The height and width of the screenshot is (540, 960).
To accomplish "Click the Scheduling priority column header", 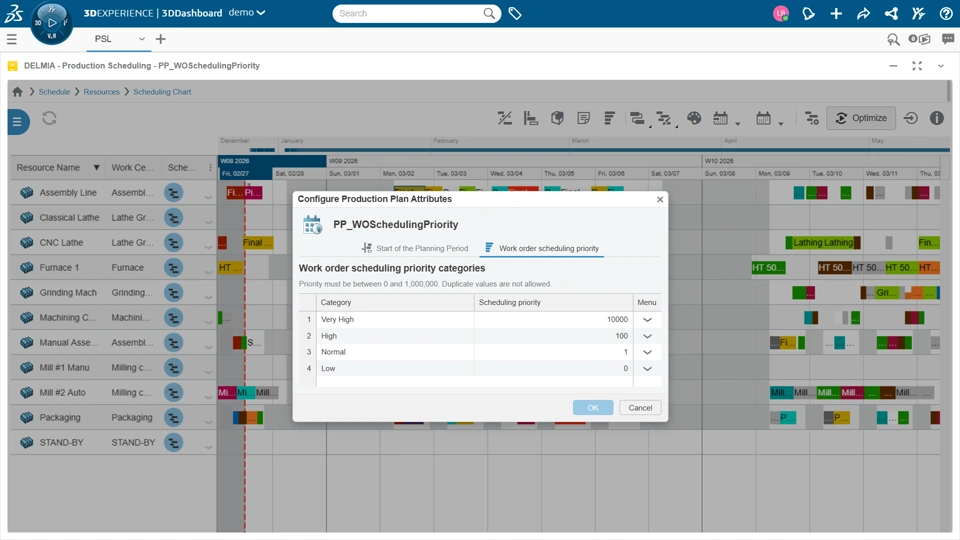I will (553, 302).
